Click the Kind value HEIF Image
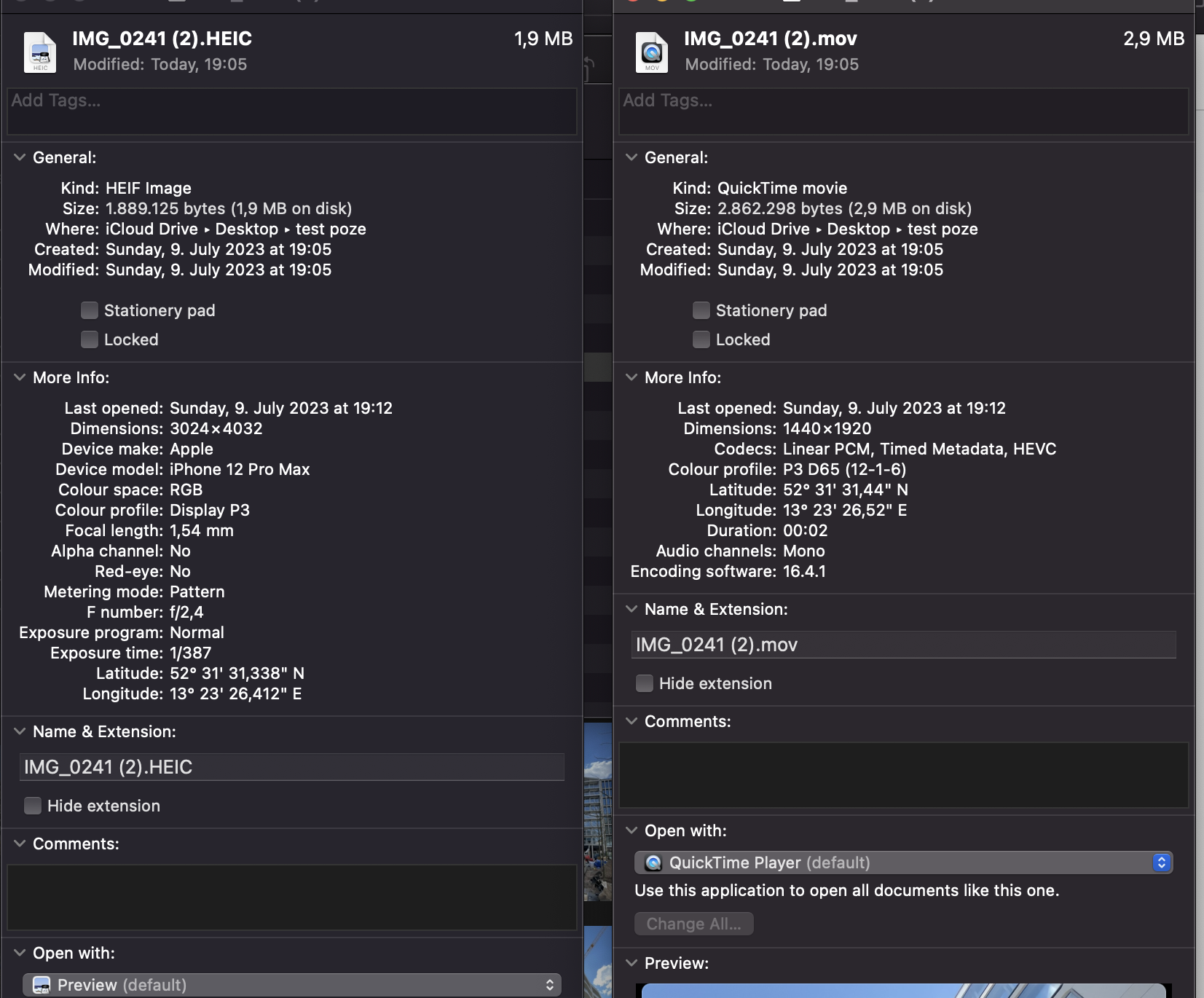The image size is (1204, 998). (149, 188)
